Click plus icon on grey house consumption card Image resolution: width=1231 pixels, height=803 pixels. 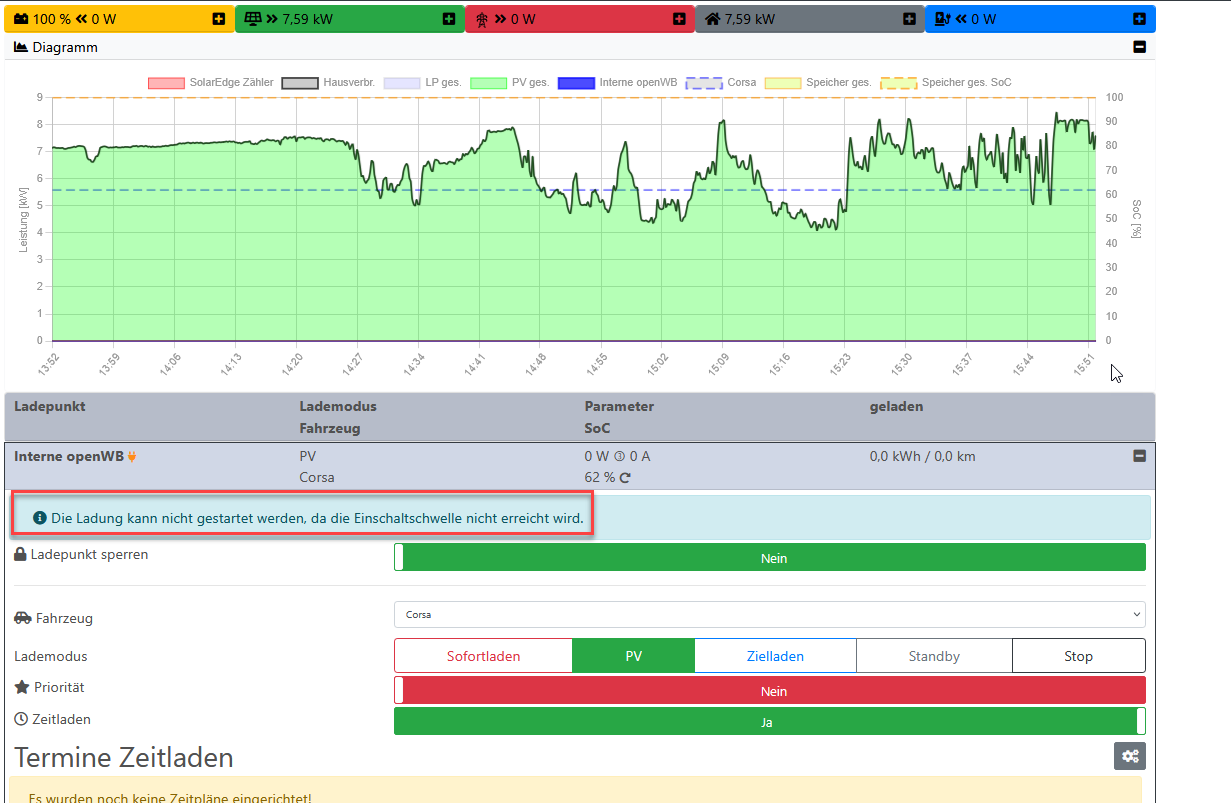click(x=909, y=19)
